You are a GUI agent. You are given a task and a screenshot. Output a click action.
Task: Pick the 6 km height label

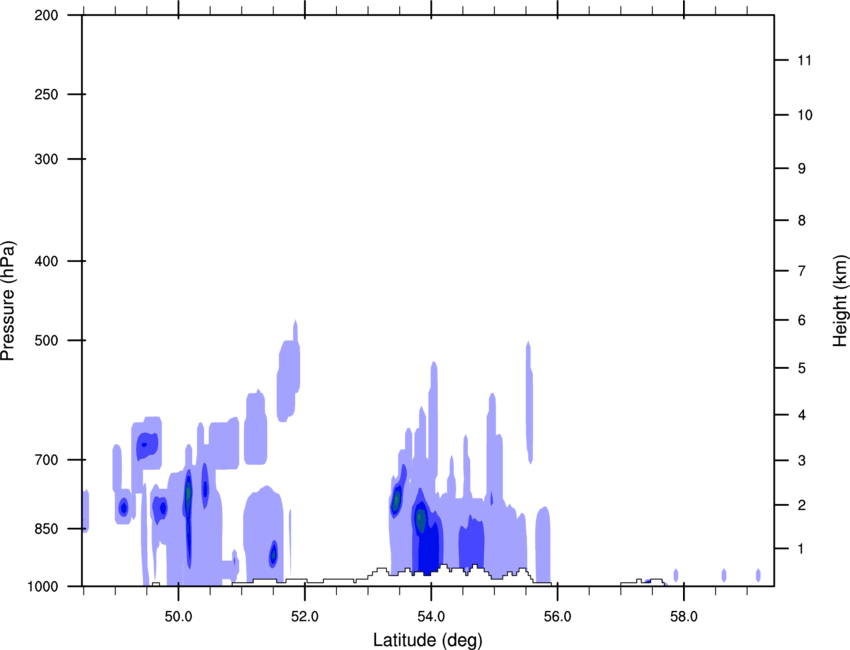coord(802,320)
